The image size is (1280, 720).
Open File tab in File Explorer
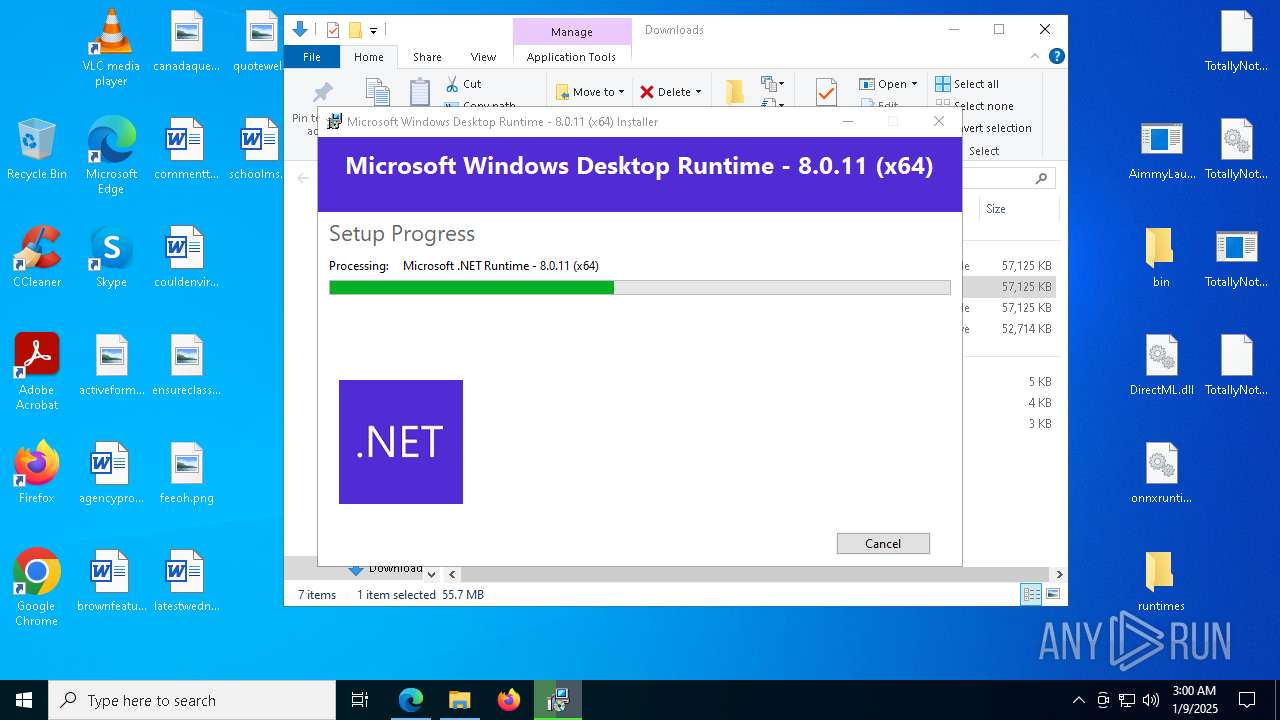[x=312, y=57]
